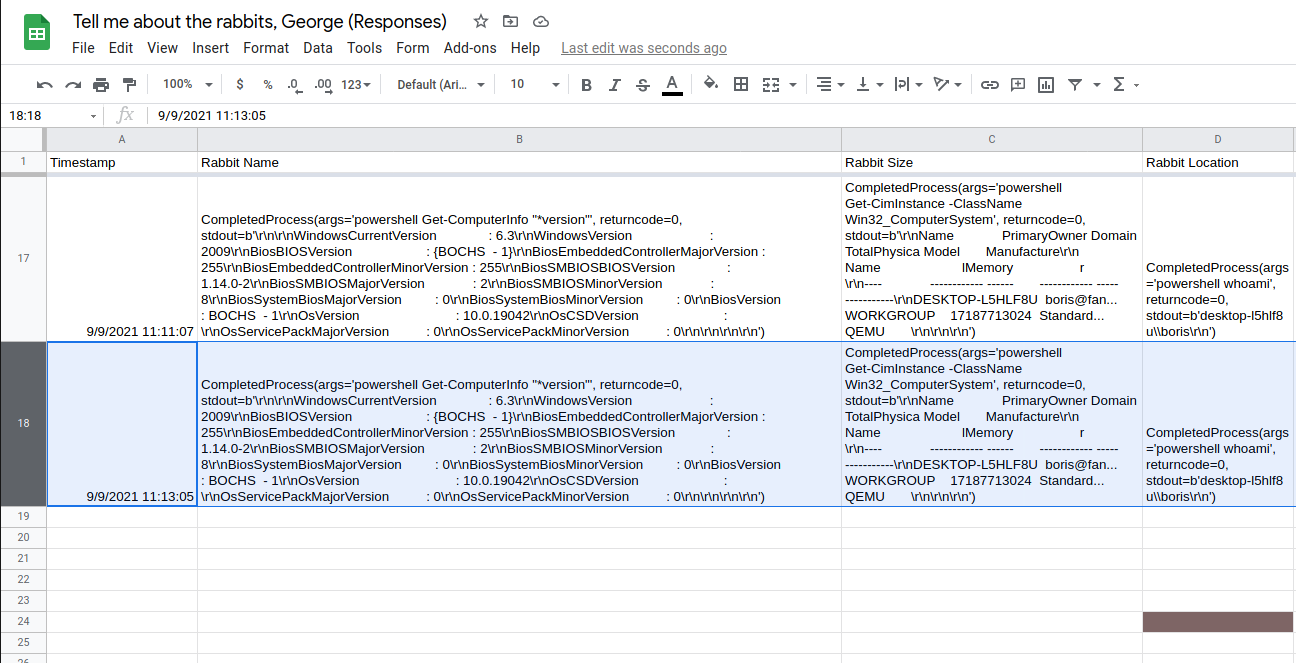Click the Undo icon
Screen dimensions: 1296x663
[45, 85]
